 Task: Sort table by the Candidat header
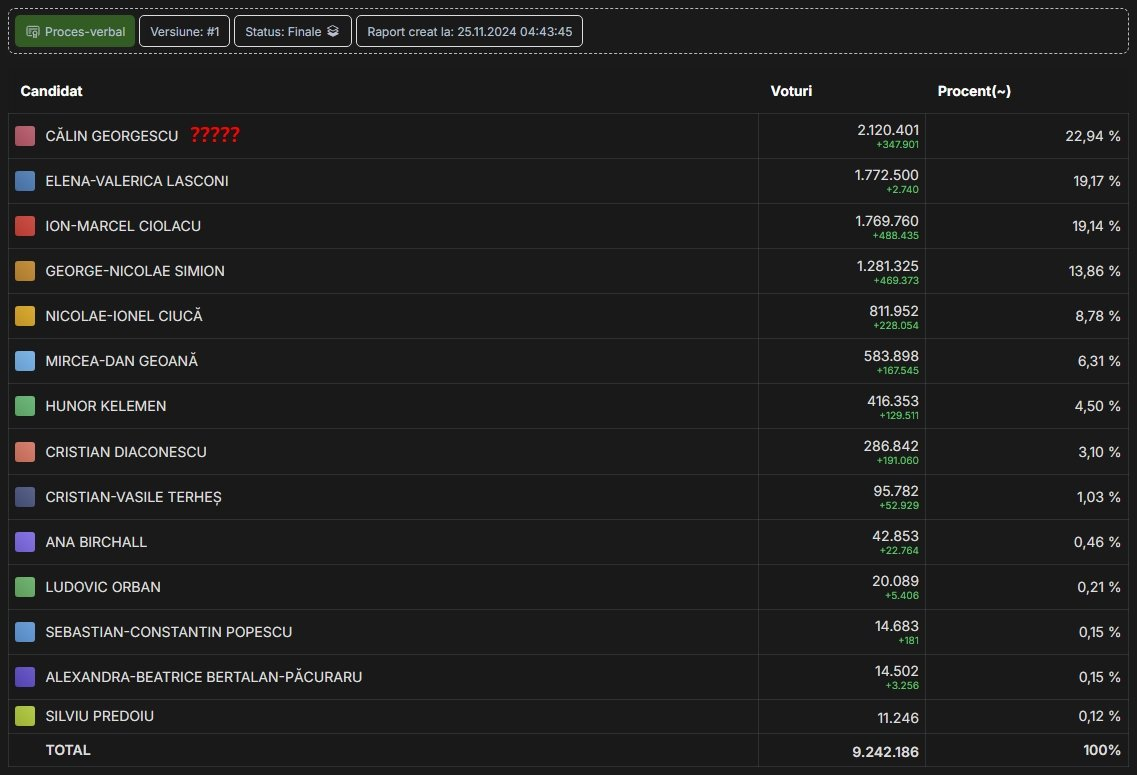pyautogui.click(x=51, y=91)
